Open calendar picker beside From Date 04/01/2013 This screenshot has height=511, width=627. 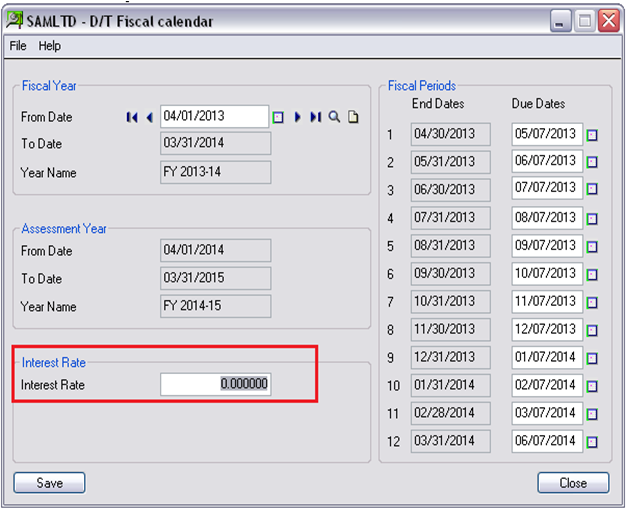(278, 117)
